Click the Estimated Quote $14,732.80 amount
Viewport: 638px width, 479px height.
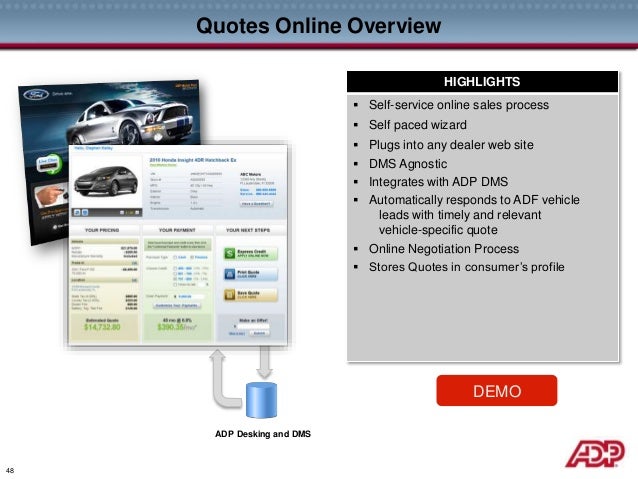[102, 327]
